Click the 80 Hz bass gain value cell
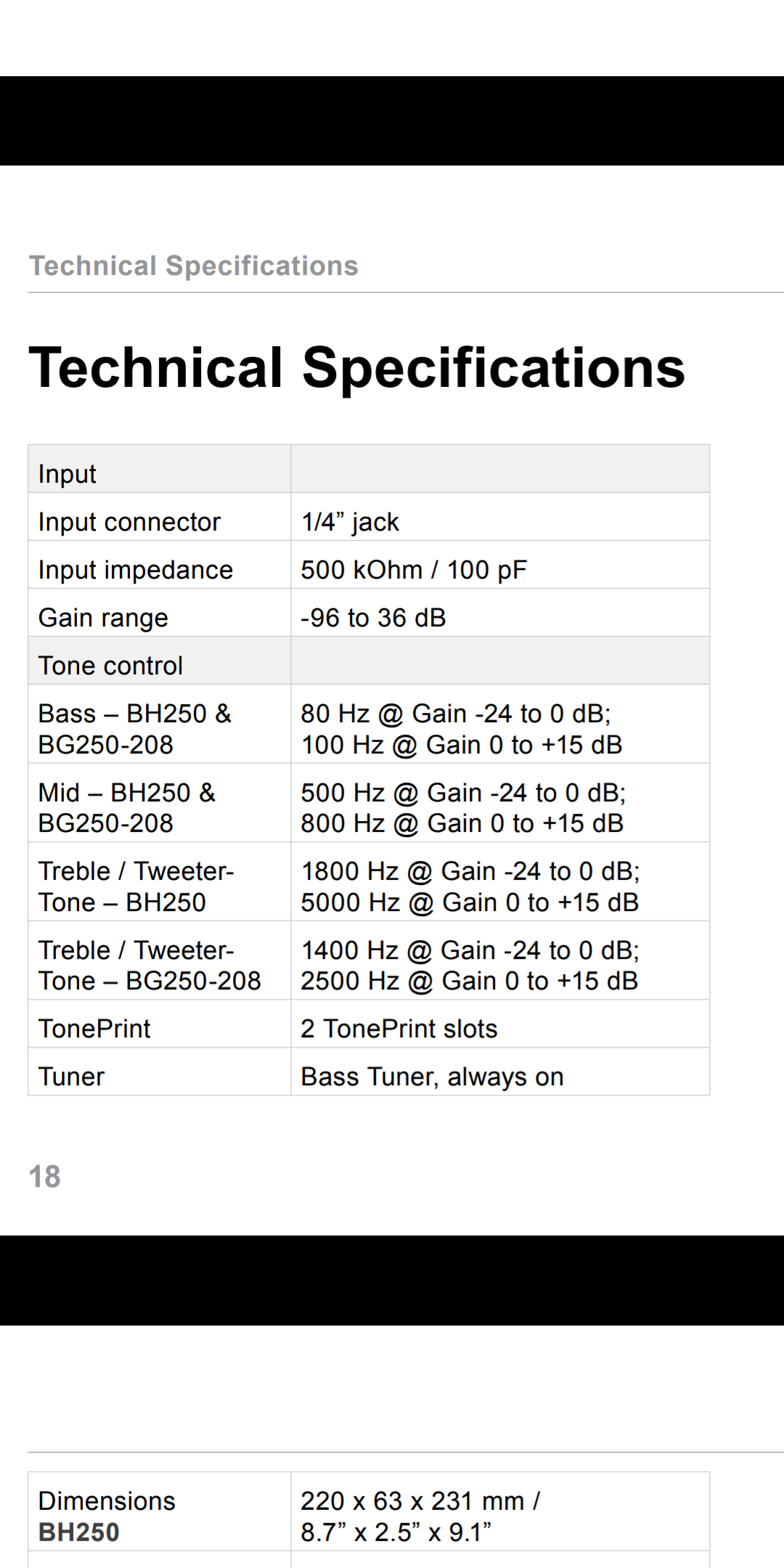Viewport: 784px width, 1568px height. point(500,724)
